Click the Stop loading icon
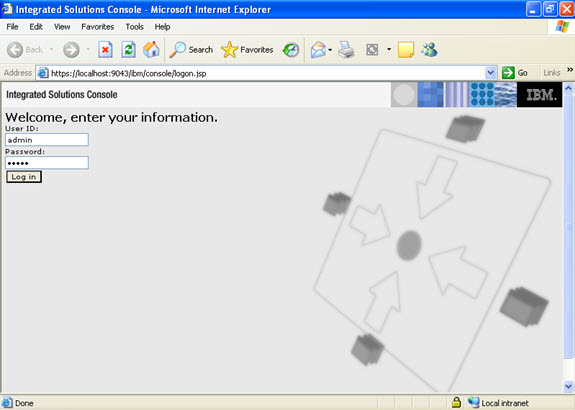Viewport: 575px width, 410px height. click(x=105, y=50)
